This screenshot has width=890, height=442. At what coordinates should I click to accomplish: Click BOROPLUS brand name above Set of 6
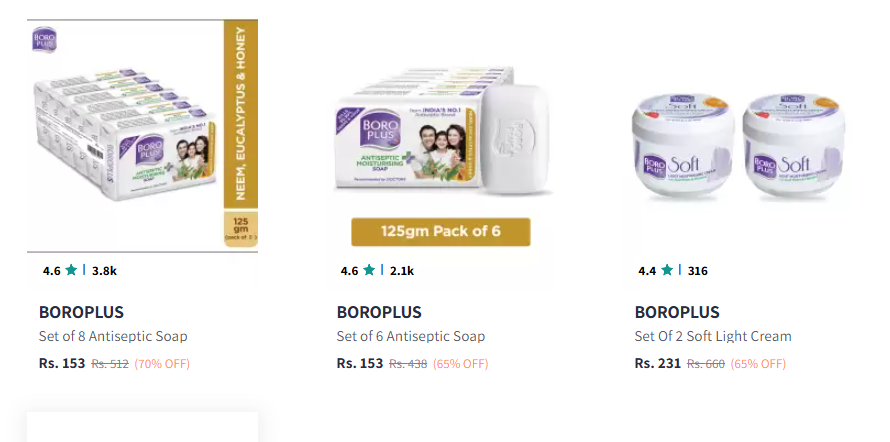coord(379,312)
